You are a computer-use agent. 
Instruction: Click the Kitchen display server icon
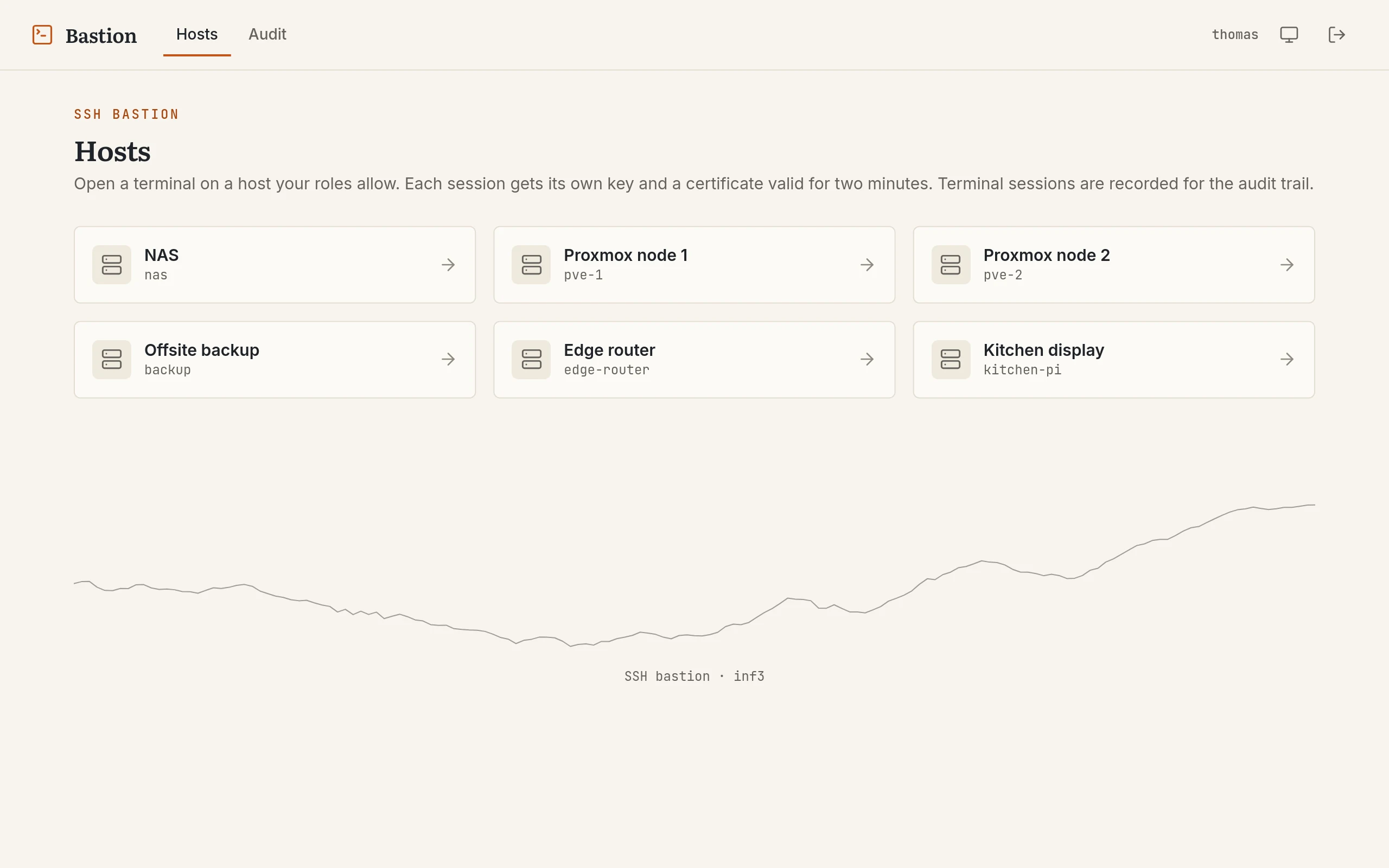[x=951, y=359]
